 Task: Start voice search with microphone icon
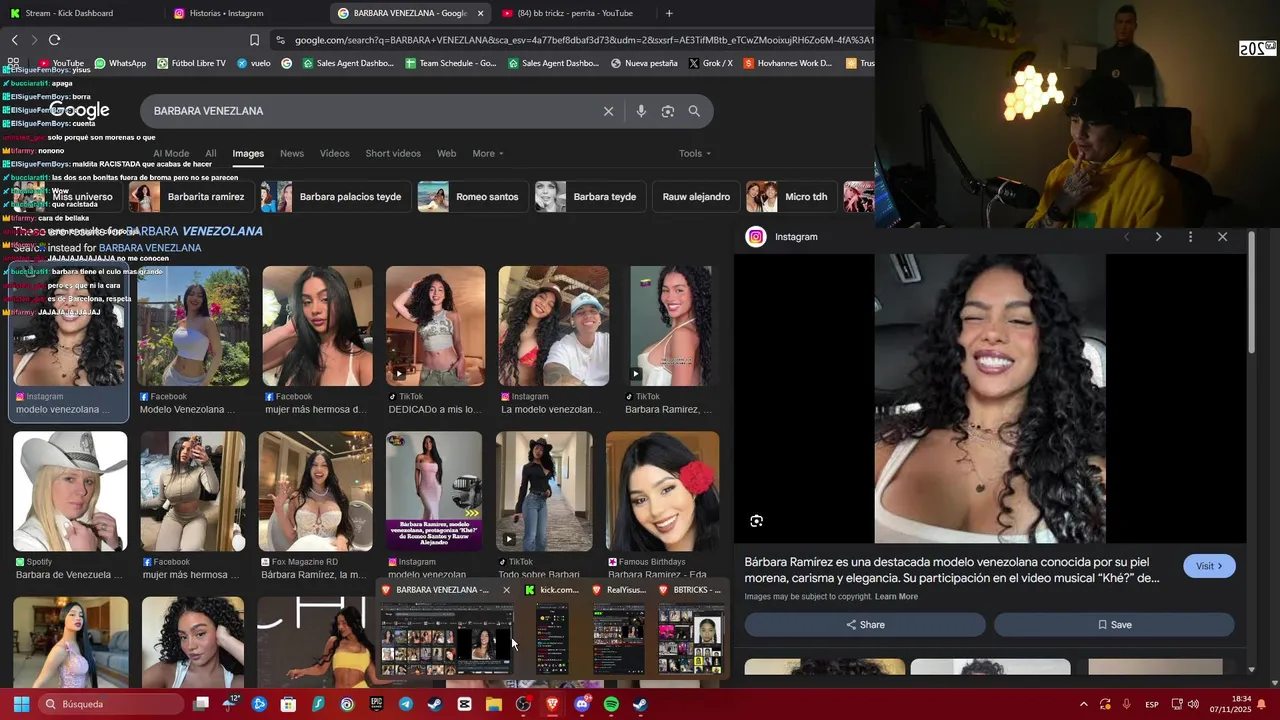point(641,111)
